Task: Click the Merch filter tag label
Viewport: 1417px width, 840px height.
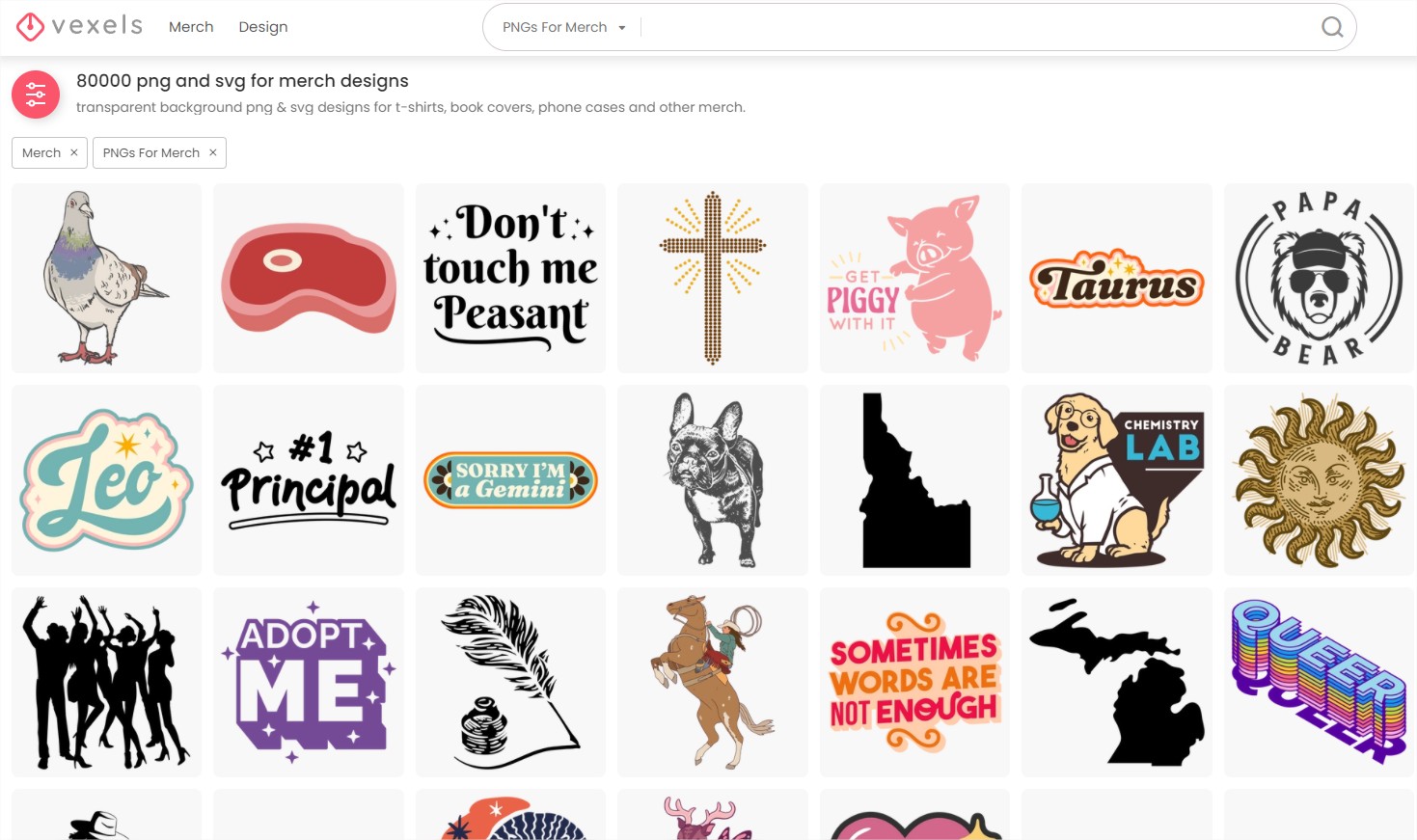Action: tap(41, 152)
